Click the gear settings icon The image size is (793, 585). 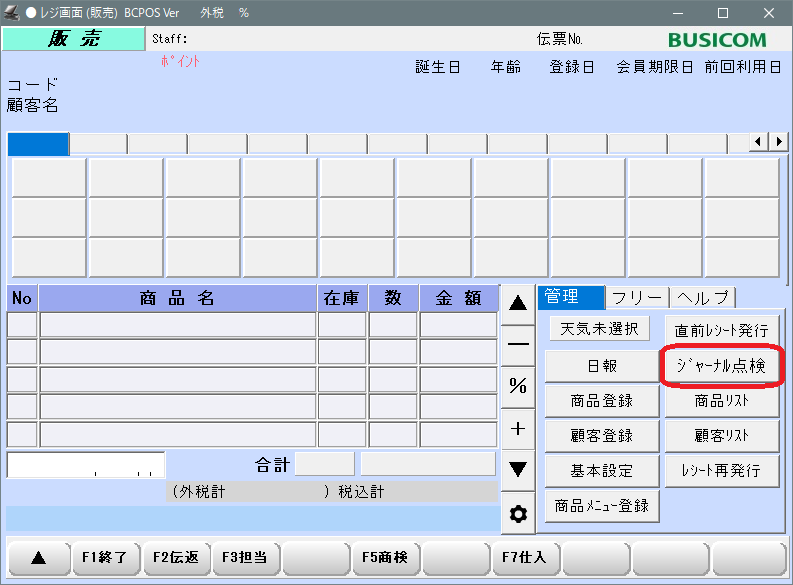518,514
